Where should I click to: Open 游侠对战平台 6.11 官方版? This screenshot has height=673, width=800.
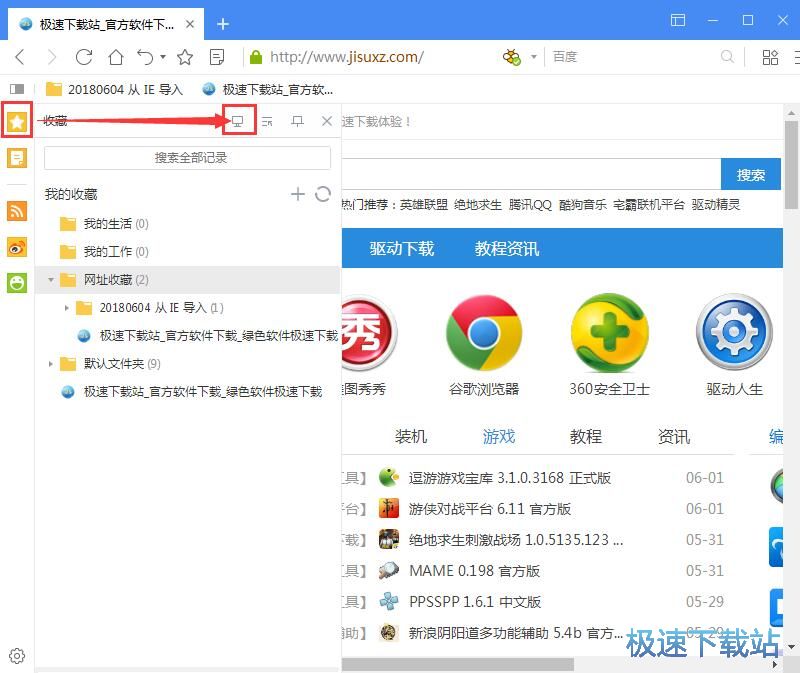click(x=489, y=509)
